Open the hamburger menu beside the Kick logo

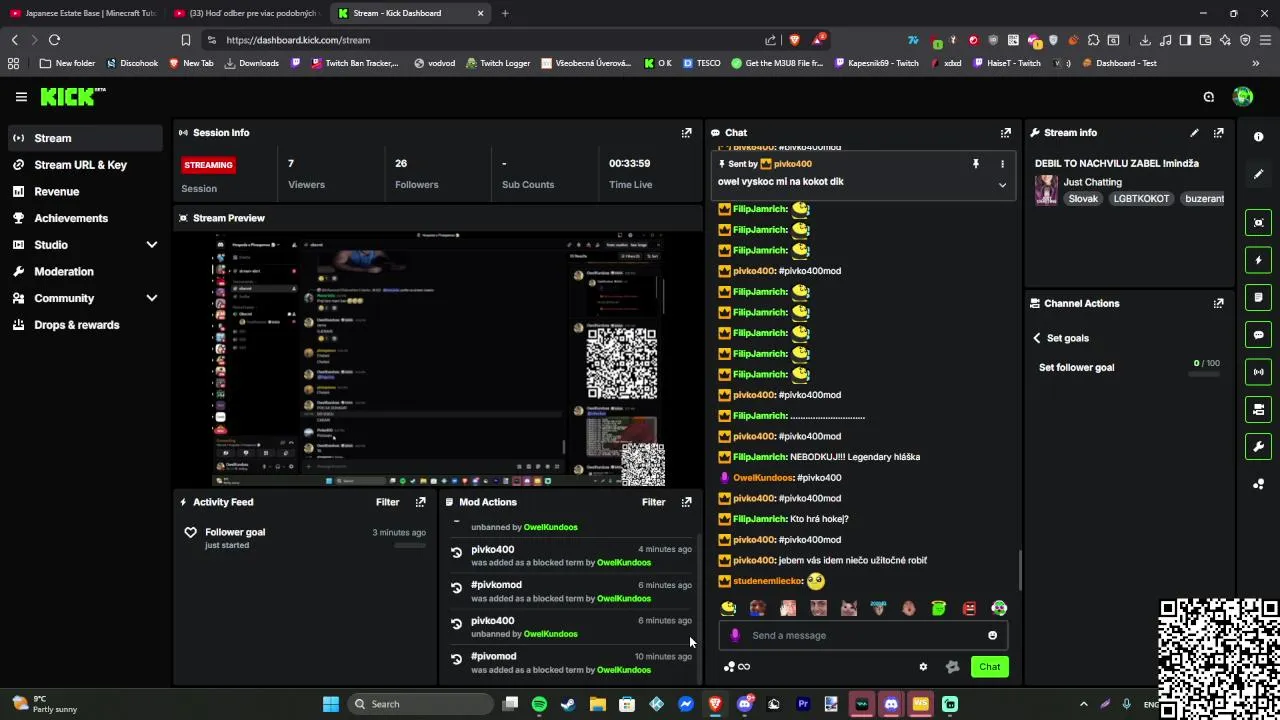coord(21,97)
